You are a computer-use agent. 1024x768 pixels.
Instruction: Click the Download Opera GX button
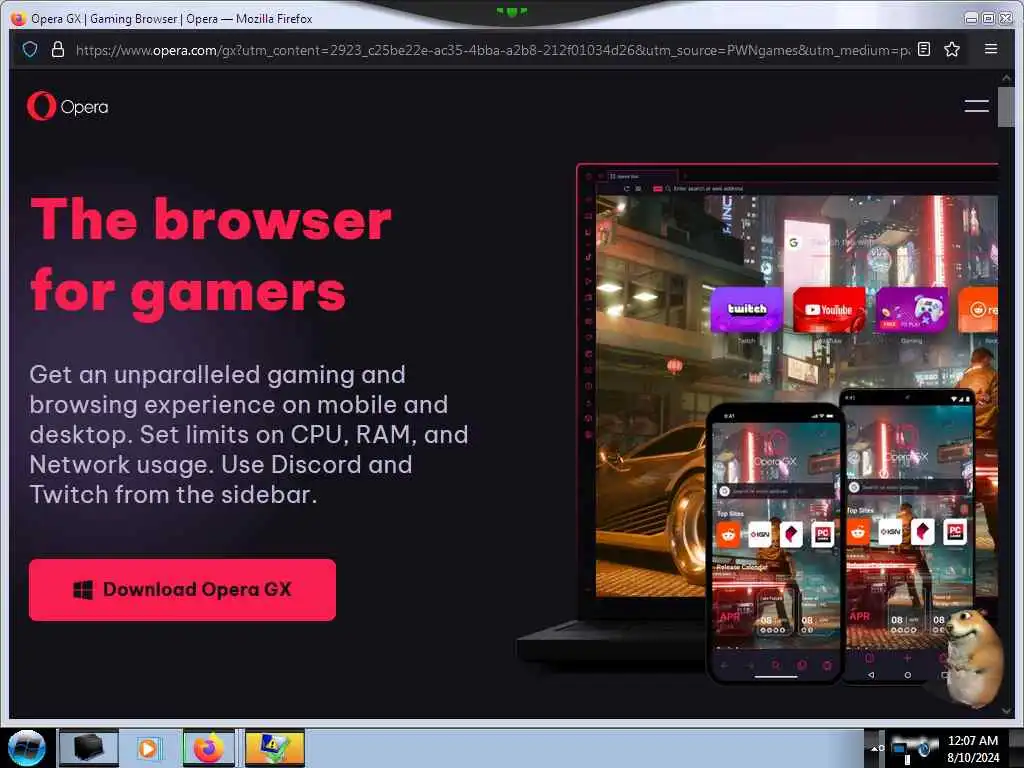182,589
